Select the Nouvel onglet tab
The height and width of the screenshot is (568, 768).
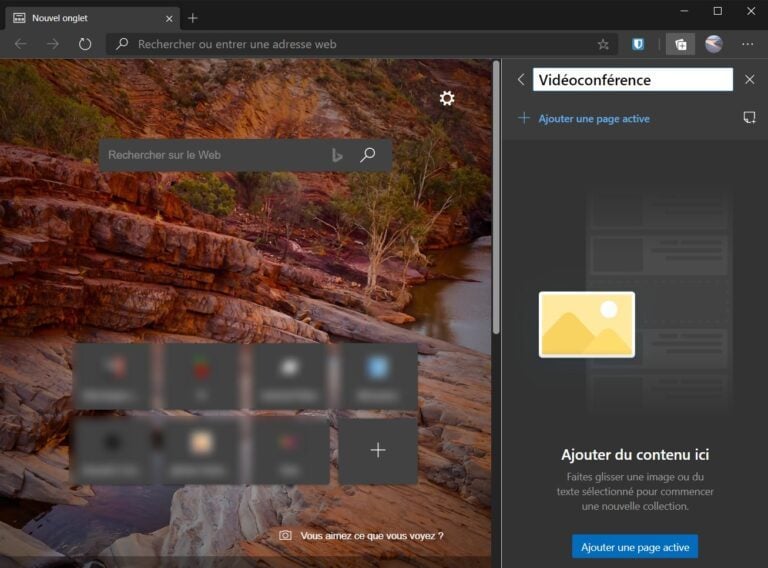pyautogui.click(x=92, y=18)
